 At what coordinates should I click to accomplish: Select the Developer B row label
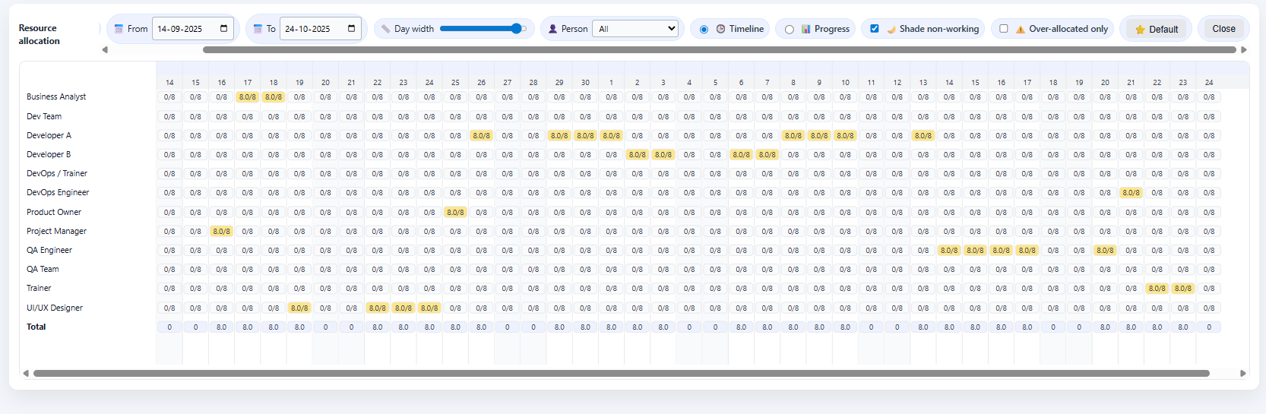coord(49,154)
